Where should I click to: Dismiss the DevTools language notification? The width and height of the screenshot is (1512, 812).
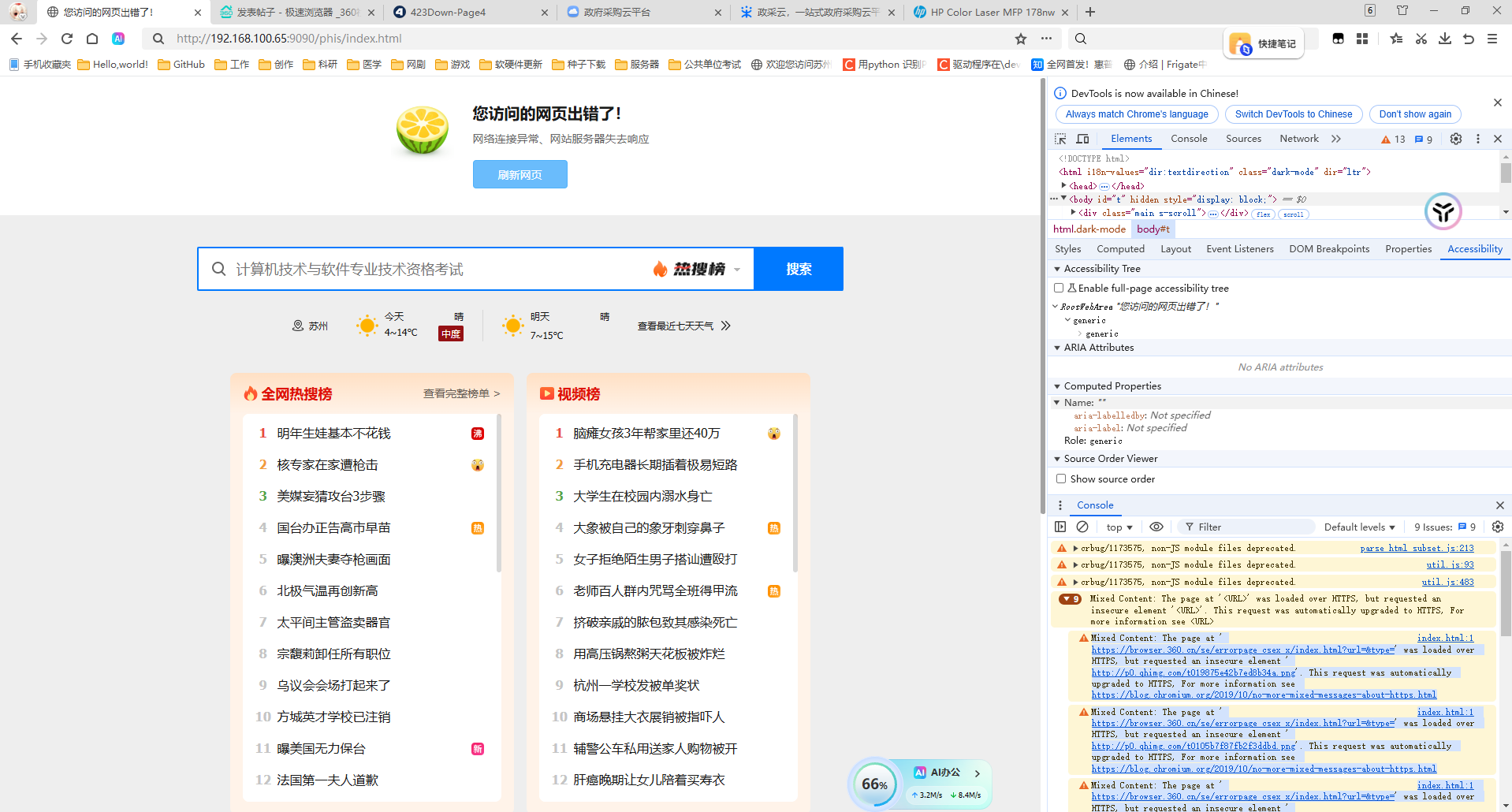point(1498,102)
